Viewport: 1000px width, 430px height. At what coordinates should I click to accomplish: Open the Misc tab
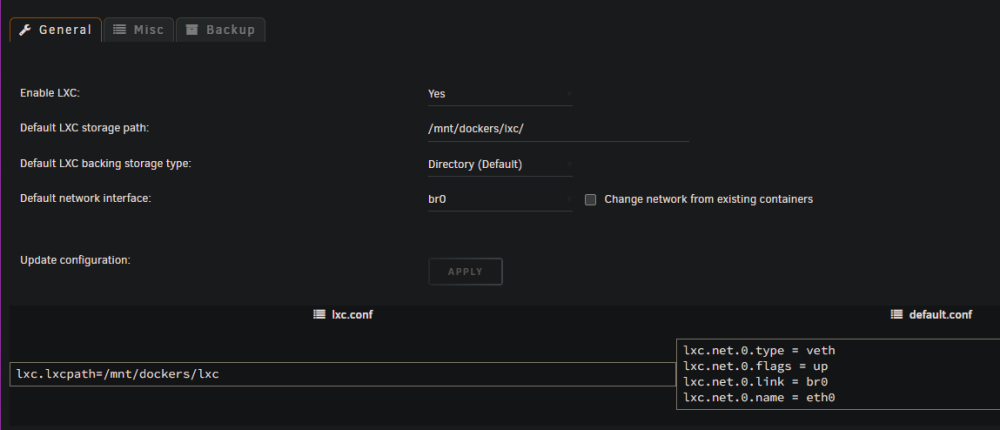tap(138, 29)
